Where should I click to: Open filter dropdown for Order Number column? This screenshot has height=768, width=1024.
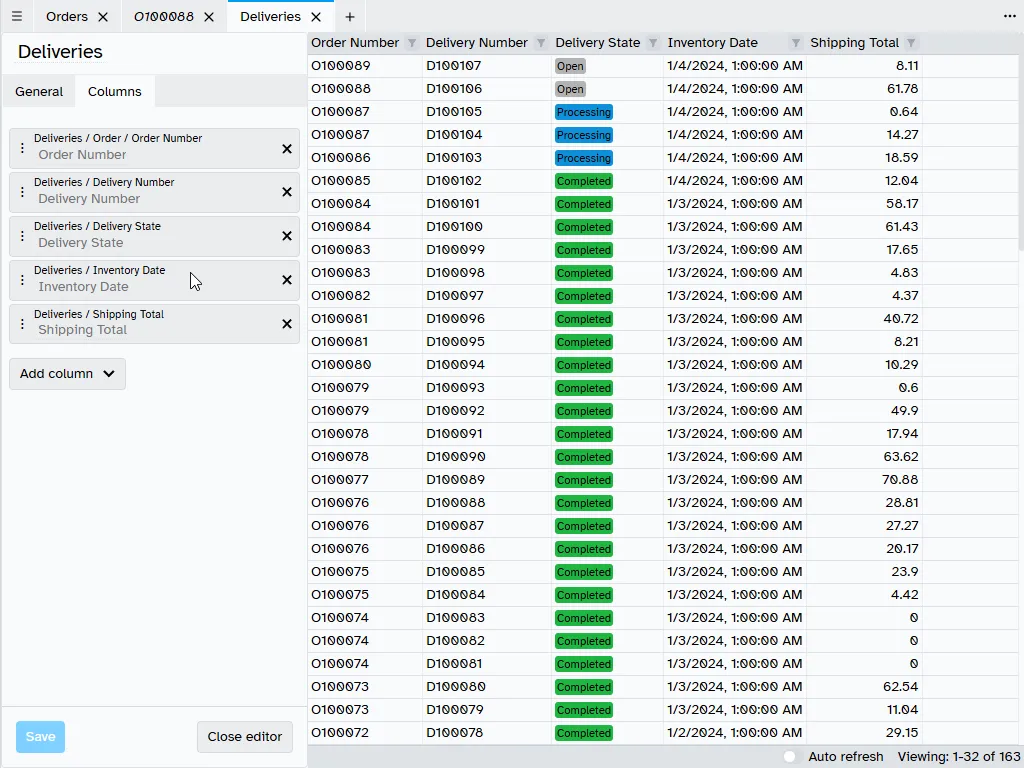pos(412,43)
